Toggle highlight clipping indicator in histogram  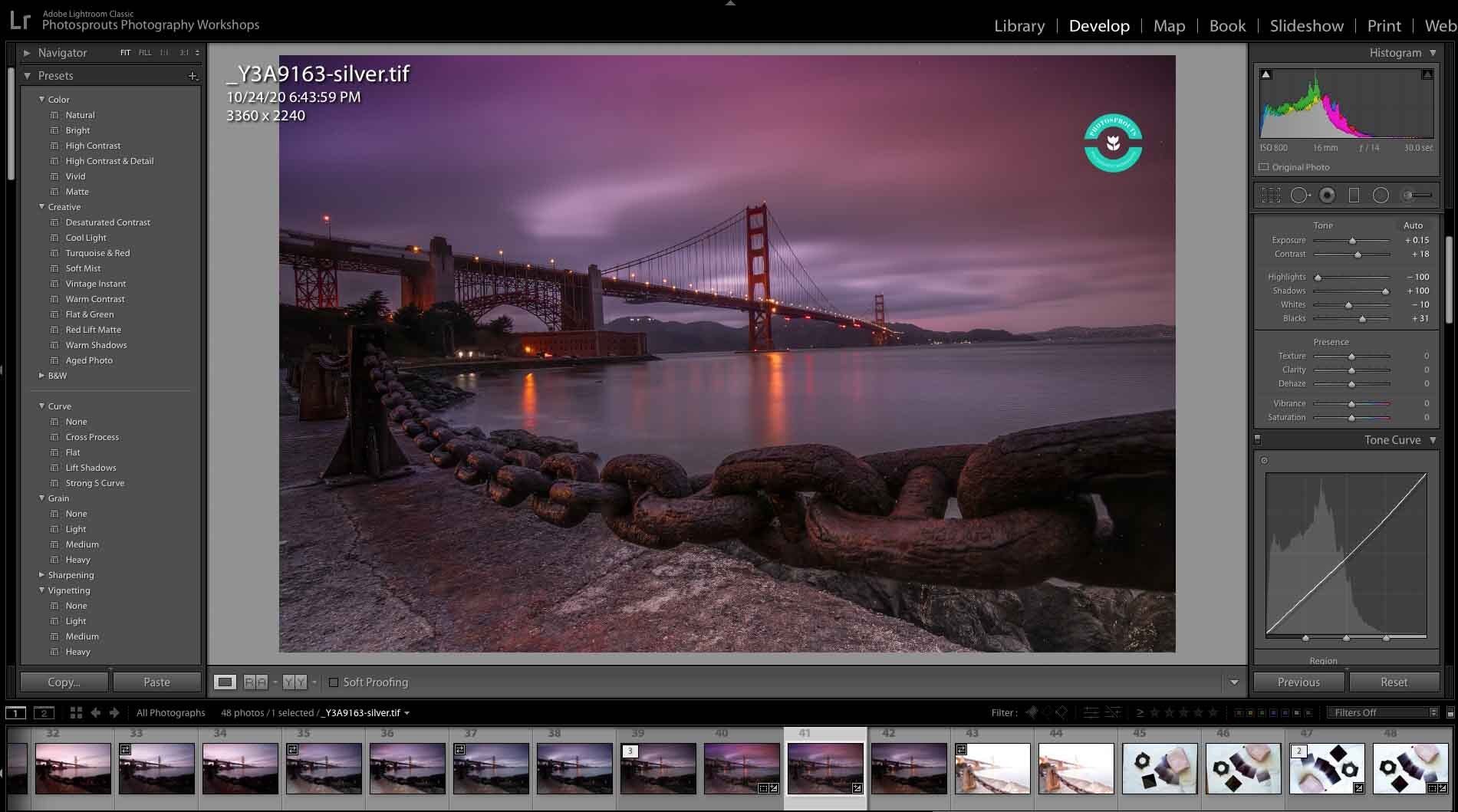click(1427, 74)
